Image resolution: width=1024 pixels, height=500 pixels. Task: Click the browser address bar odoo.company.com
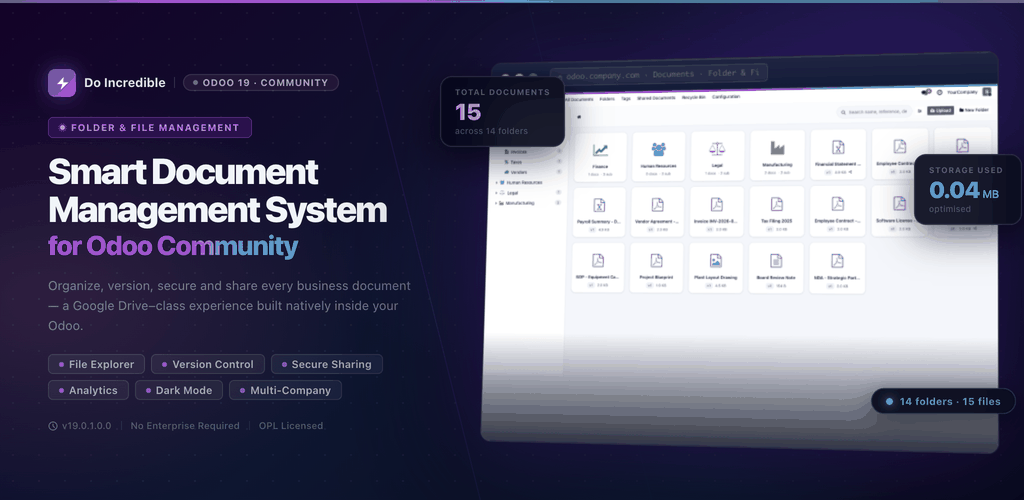click(658, 74)
